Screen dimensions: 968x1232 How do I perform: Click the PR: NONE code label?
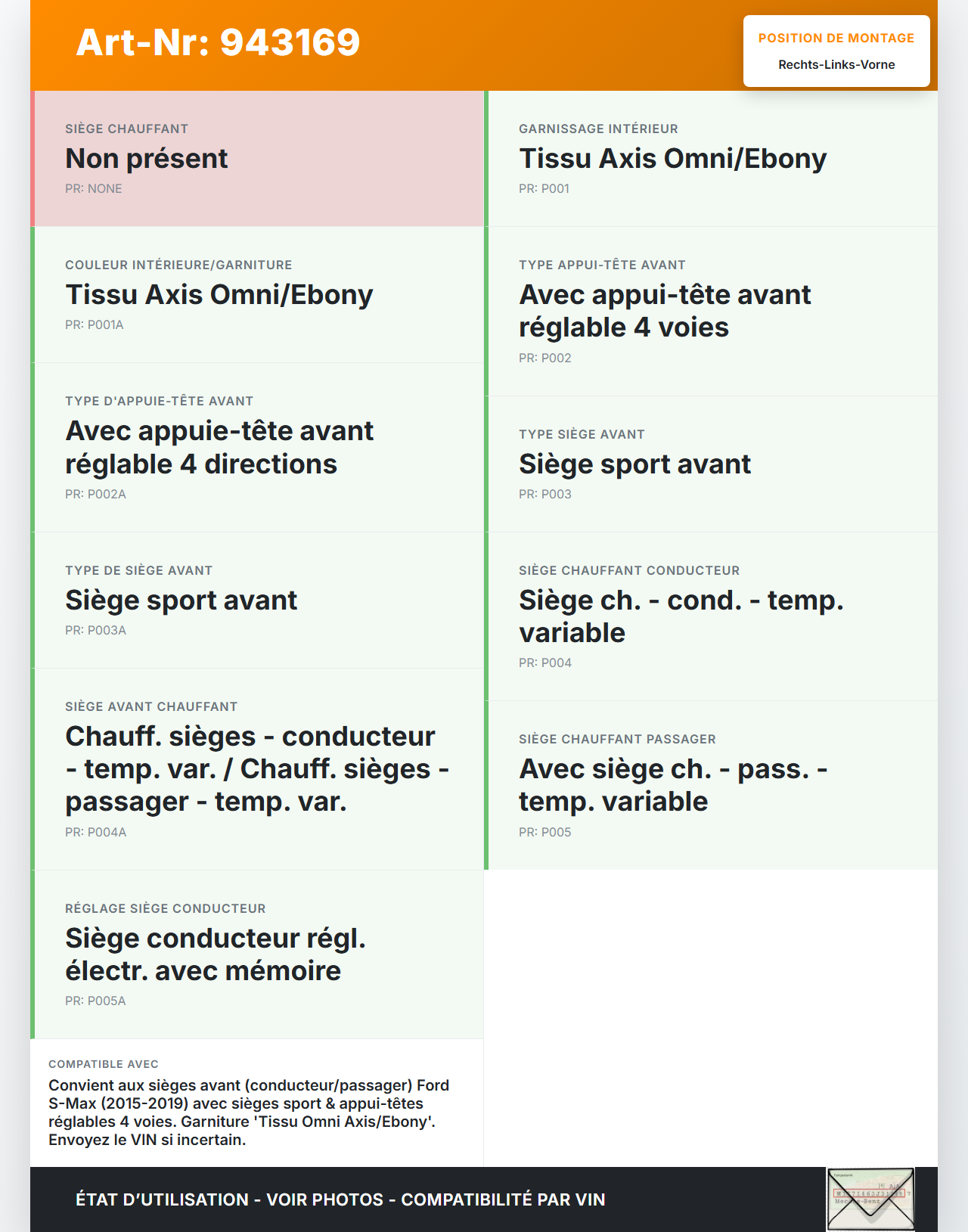coord(93,189)
